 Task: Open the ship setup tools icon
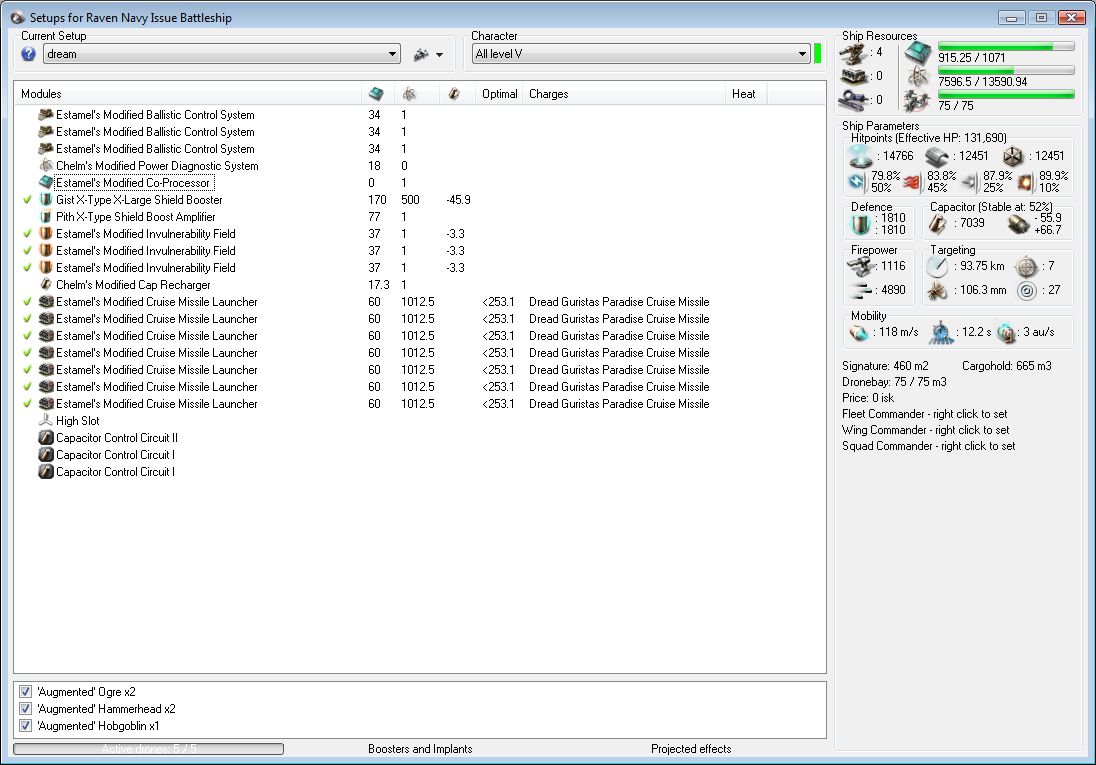[421, 54]
